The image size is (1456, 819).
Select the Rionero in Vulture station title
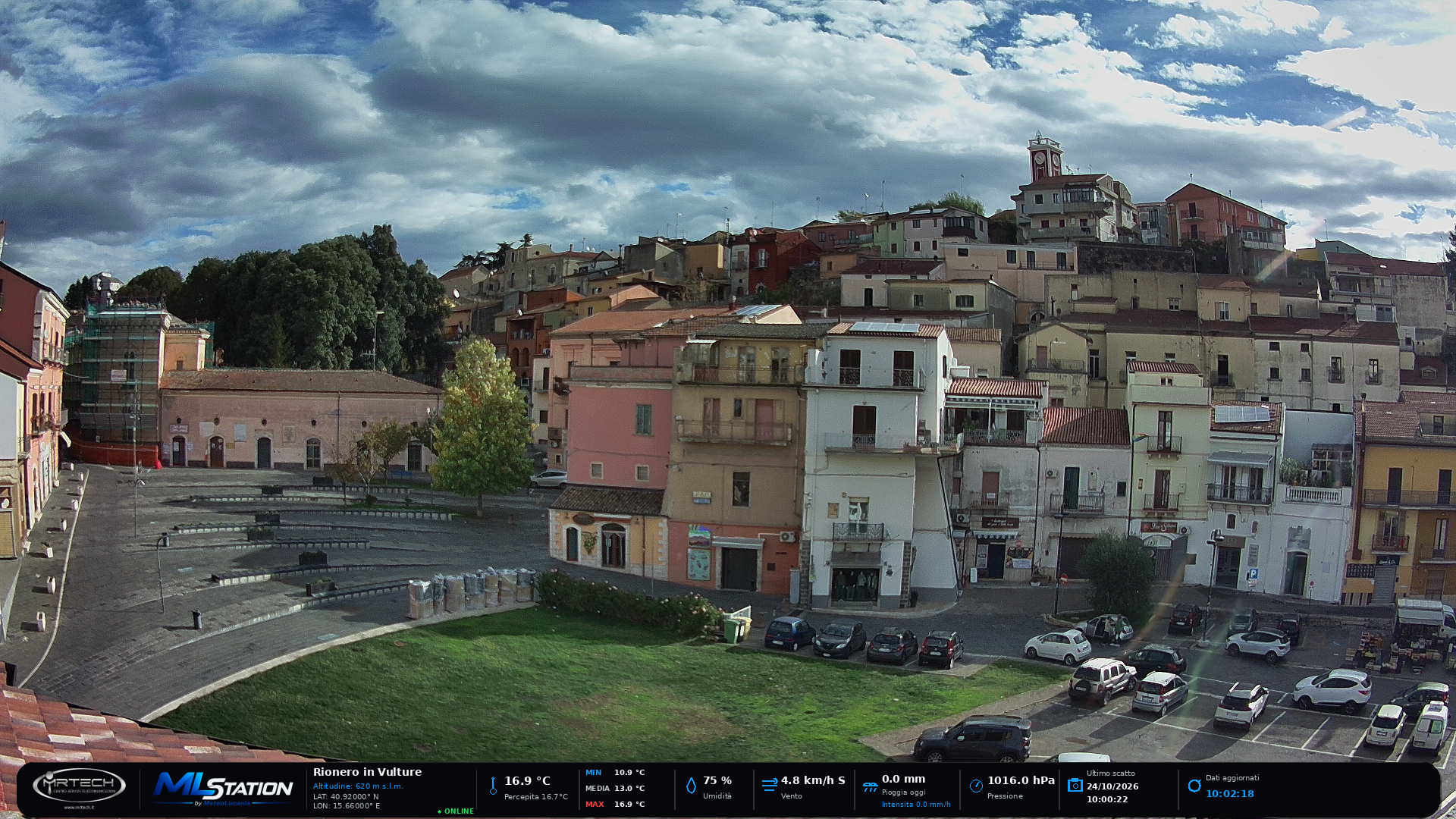367,772
